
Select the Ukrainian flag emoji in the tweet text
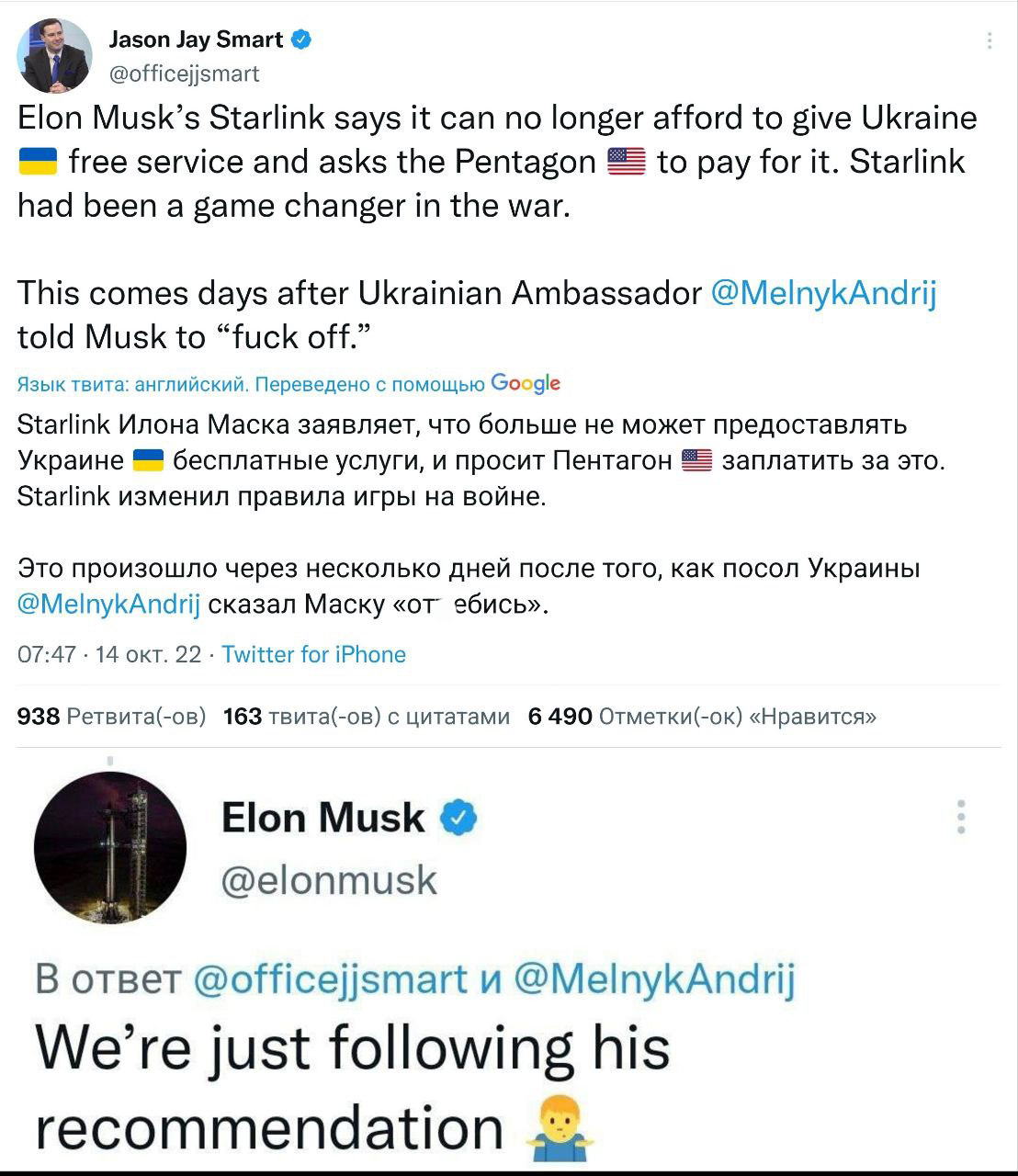click(x=37, y=161)
